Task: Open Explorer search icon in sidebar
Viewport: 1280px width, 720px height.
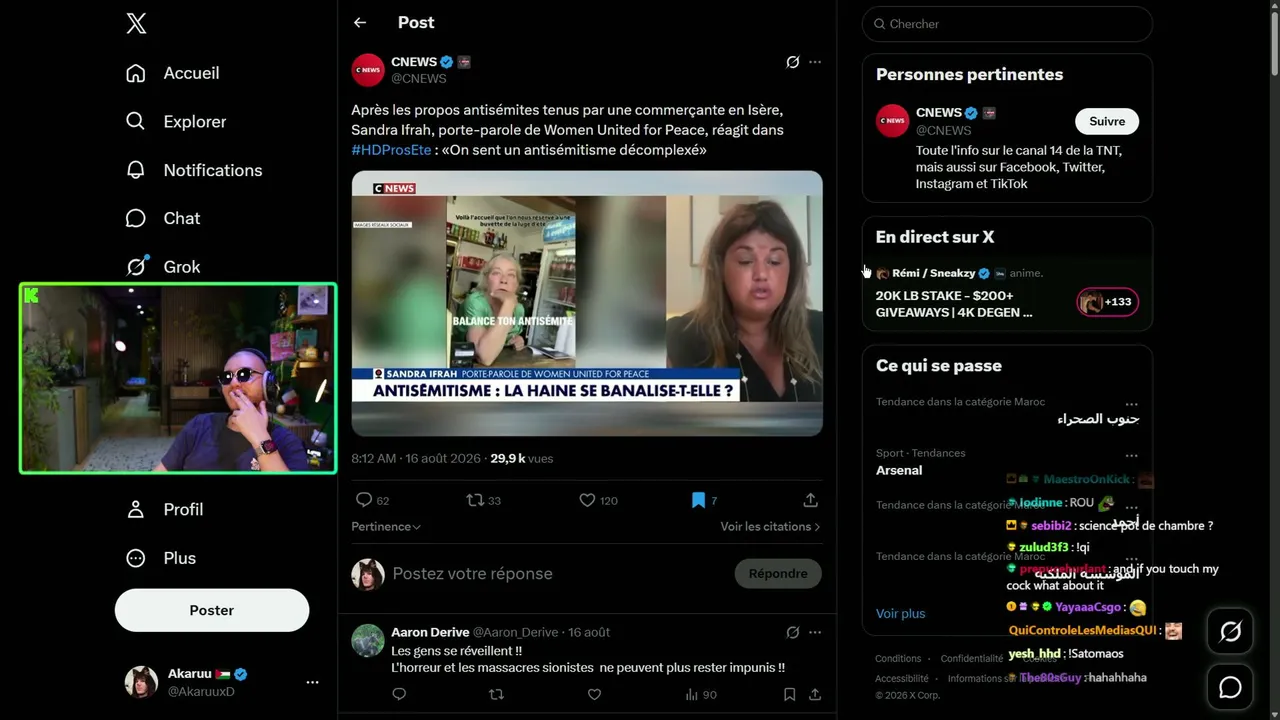Action: (136, 121)
